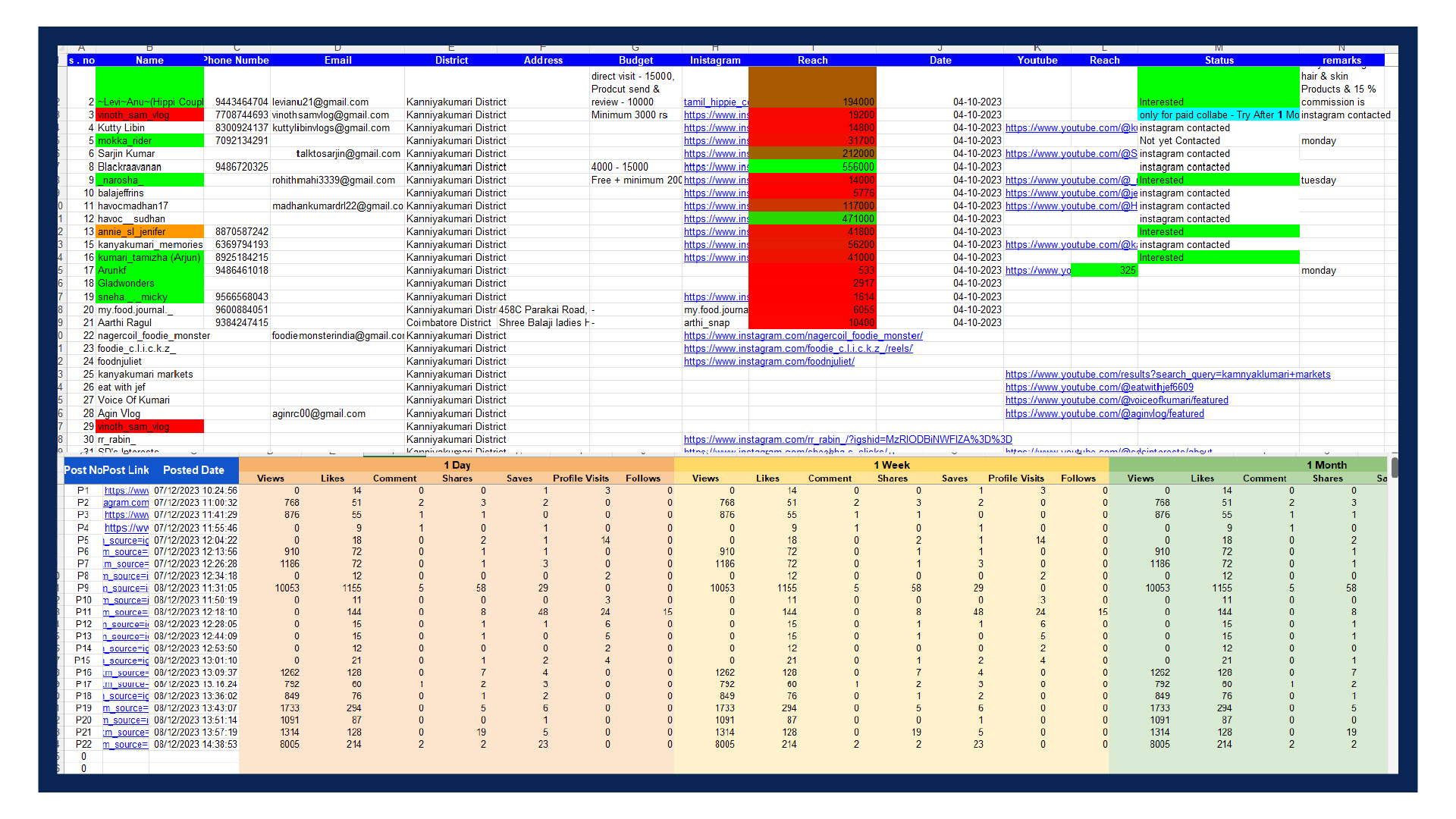Select the P22 post row label

pyautogui.click(x=83, y=745)
